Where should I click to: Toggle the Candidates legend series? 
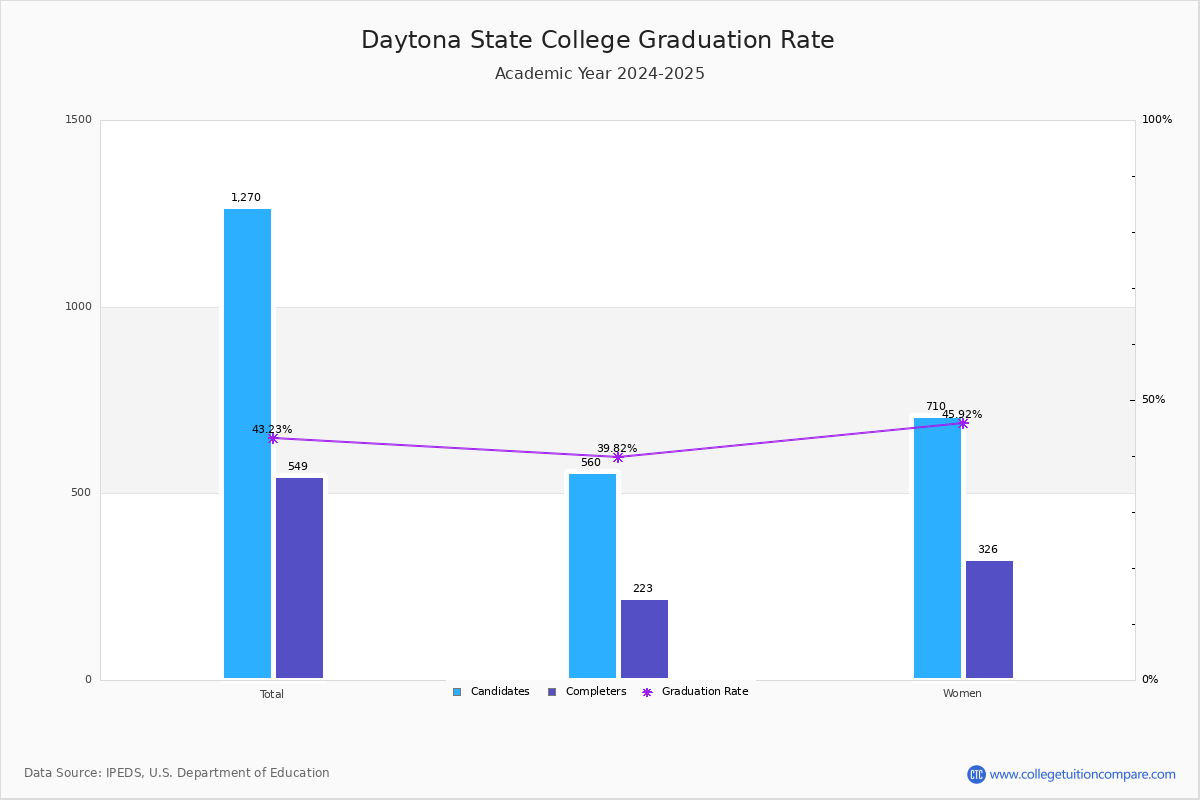499,692
